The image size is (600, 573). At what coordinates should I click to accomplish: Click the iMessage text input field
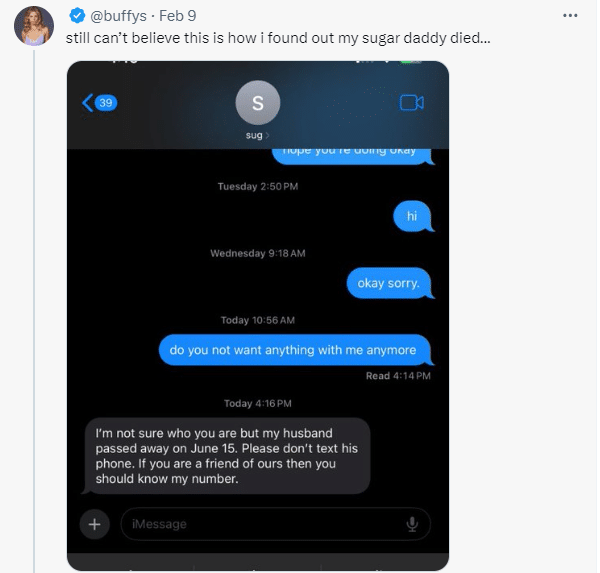[x=260, y=524]
